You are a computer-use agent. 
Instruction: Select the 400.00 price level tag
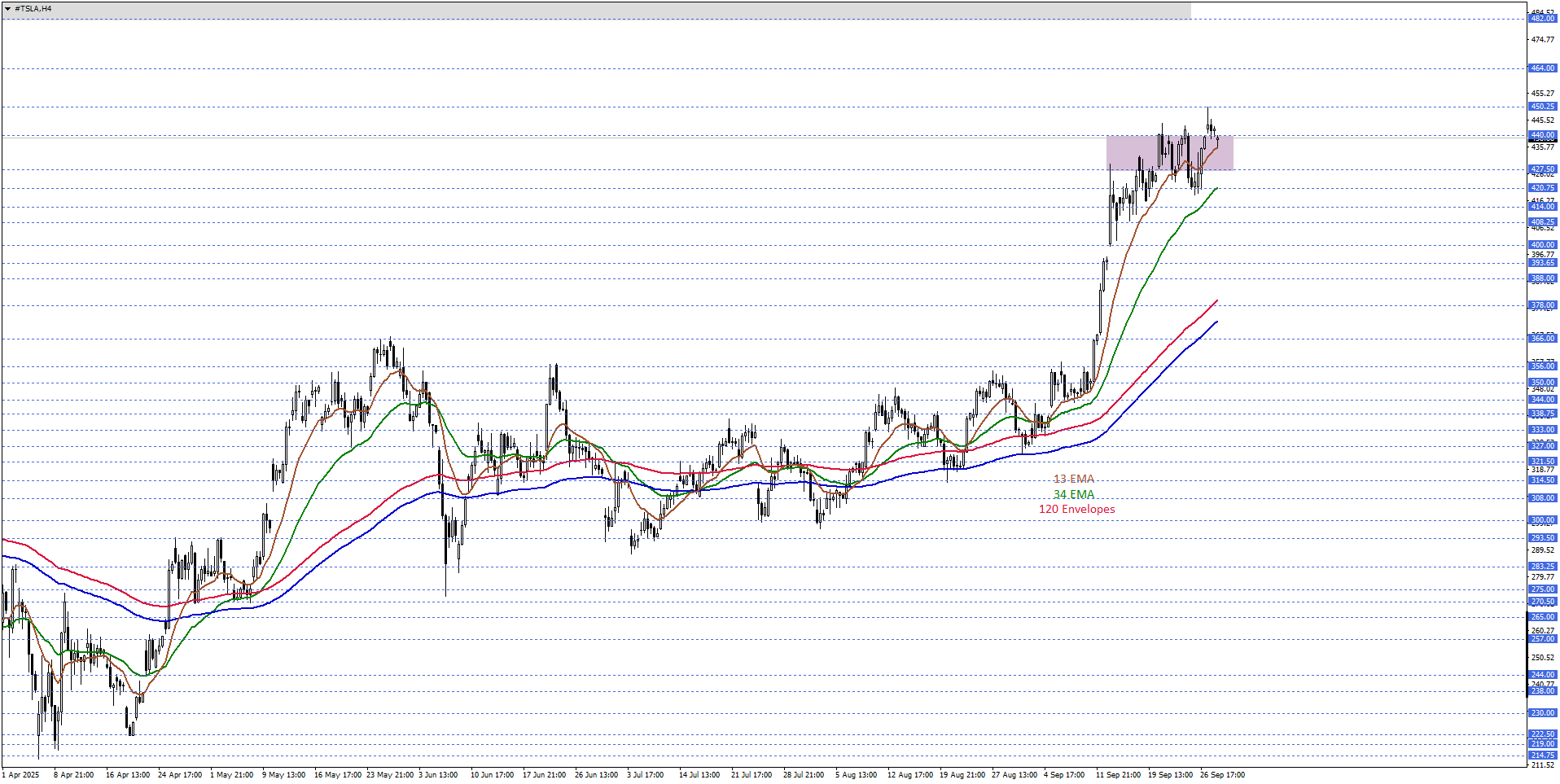[x=1542, y=244]
